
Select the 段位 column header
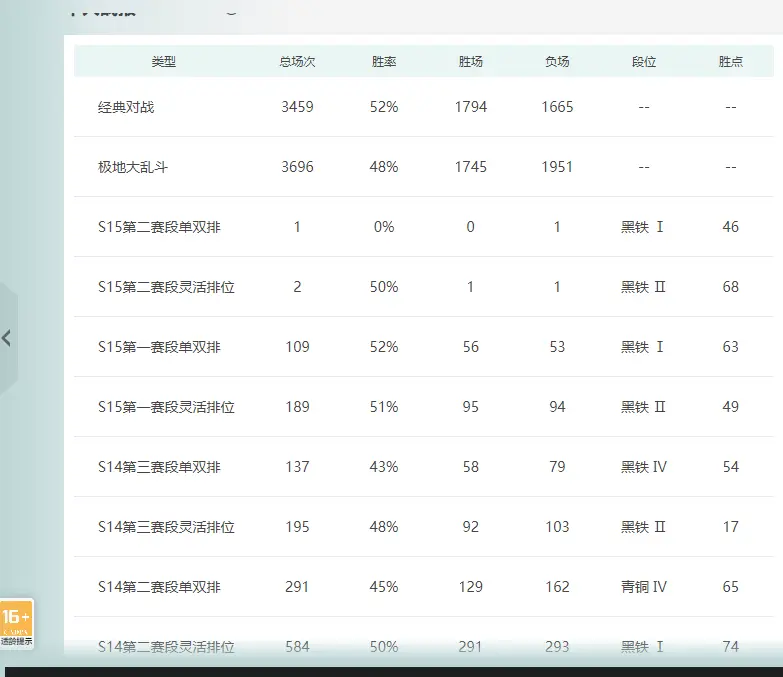(644, 62)
